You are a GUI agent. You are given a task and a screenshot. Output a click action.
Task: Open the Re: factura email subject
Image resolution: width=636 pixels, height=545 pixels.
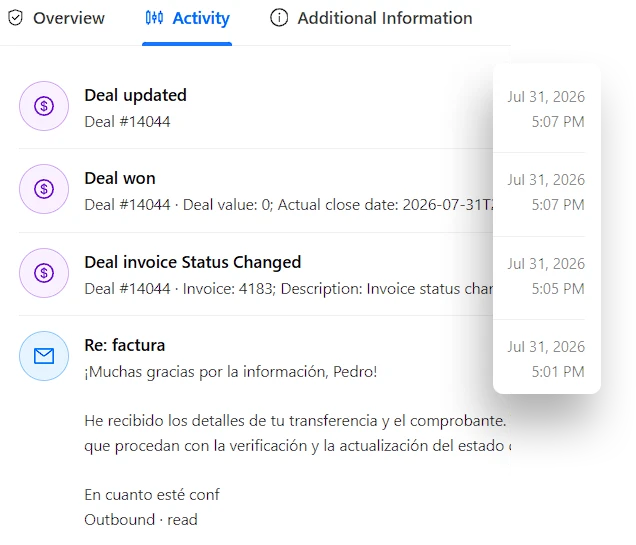point(125,345)
